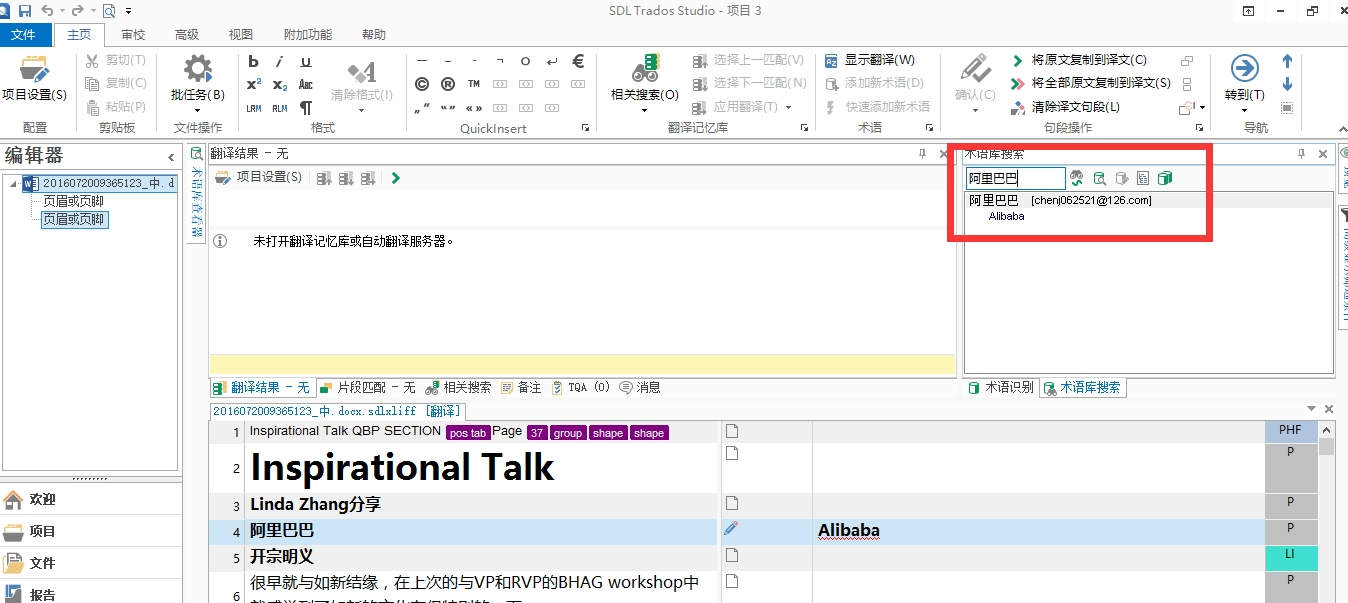Toggle underline formatting
Image resolution: width=1348 pixels, height=603 pixels.
306,61
